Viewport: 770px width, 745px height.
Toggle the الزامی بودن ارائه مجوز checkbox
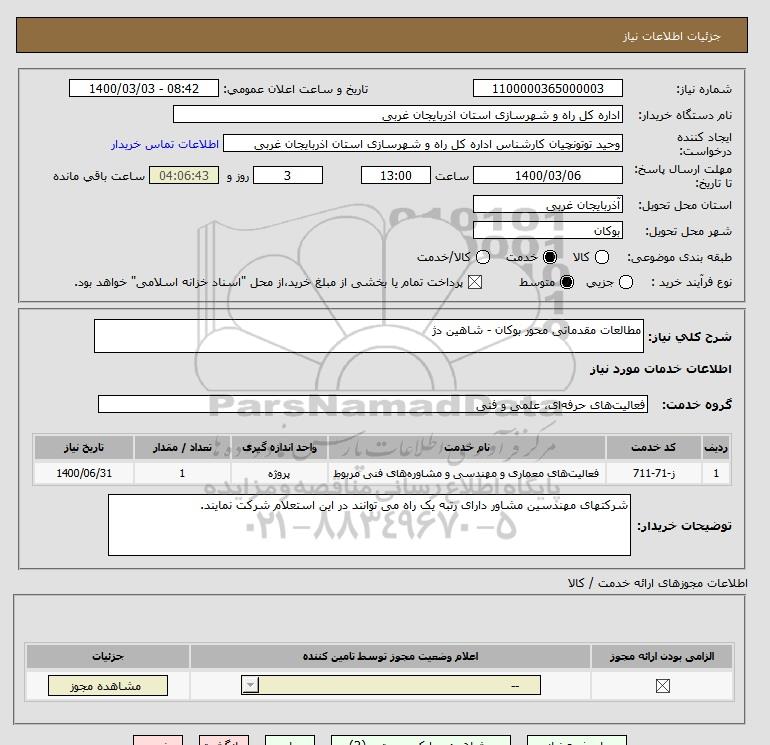pos(662,686)
